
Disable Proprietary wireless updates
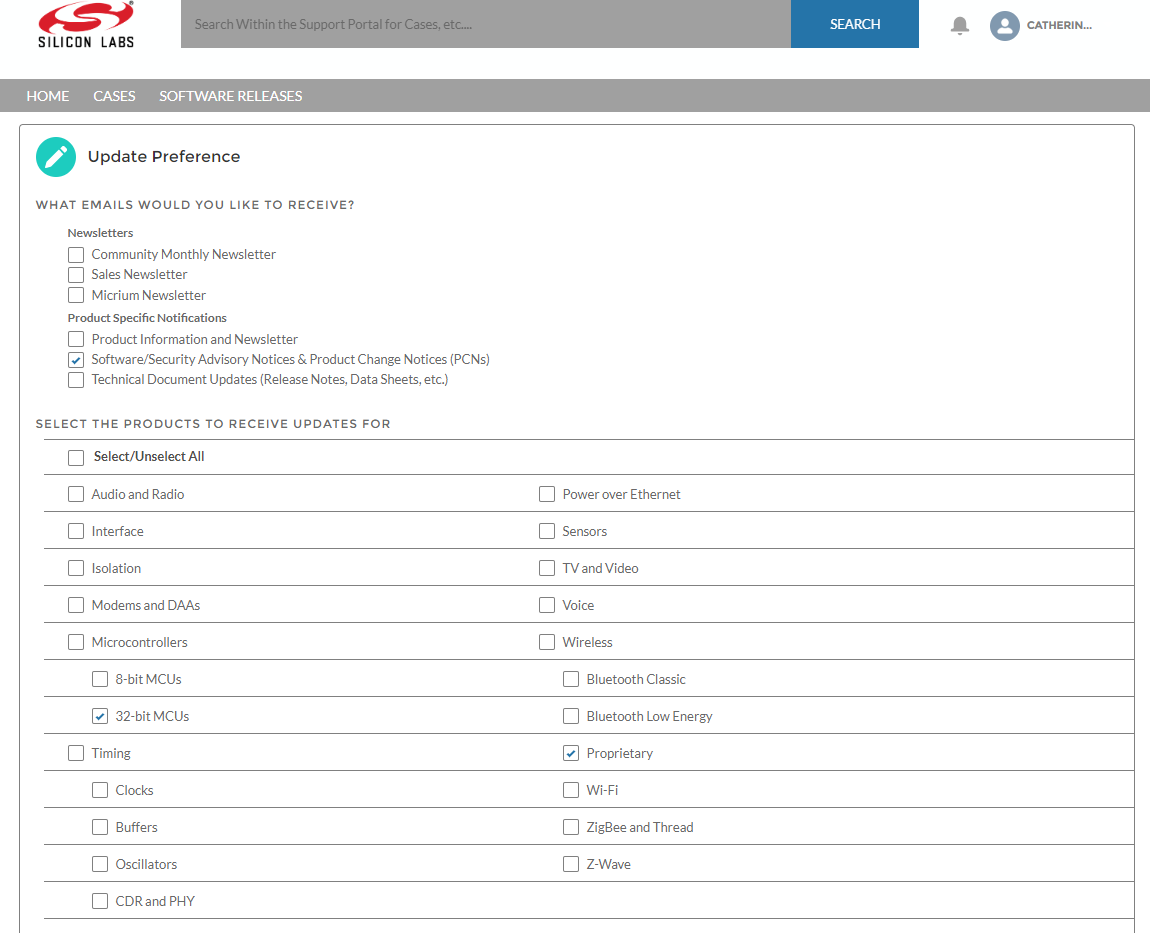[x=570, y=752]
